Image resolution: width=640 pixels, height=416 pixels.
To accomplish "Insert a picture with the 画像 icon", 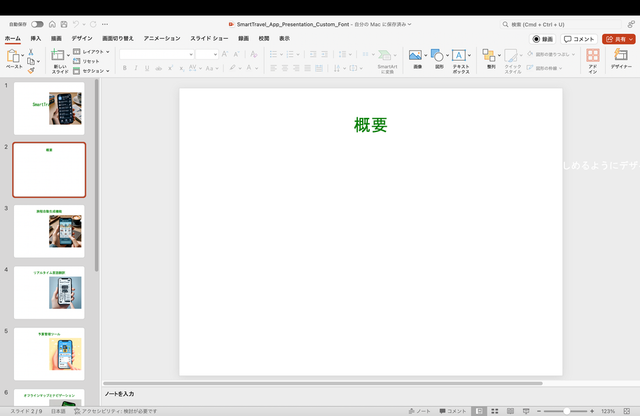I will tap(416, 56).
